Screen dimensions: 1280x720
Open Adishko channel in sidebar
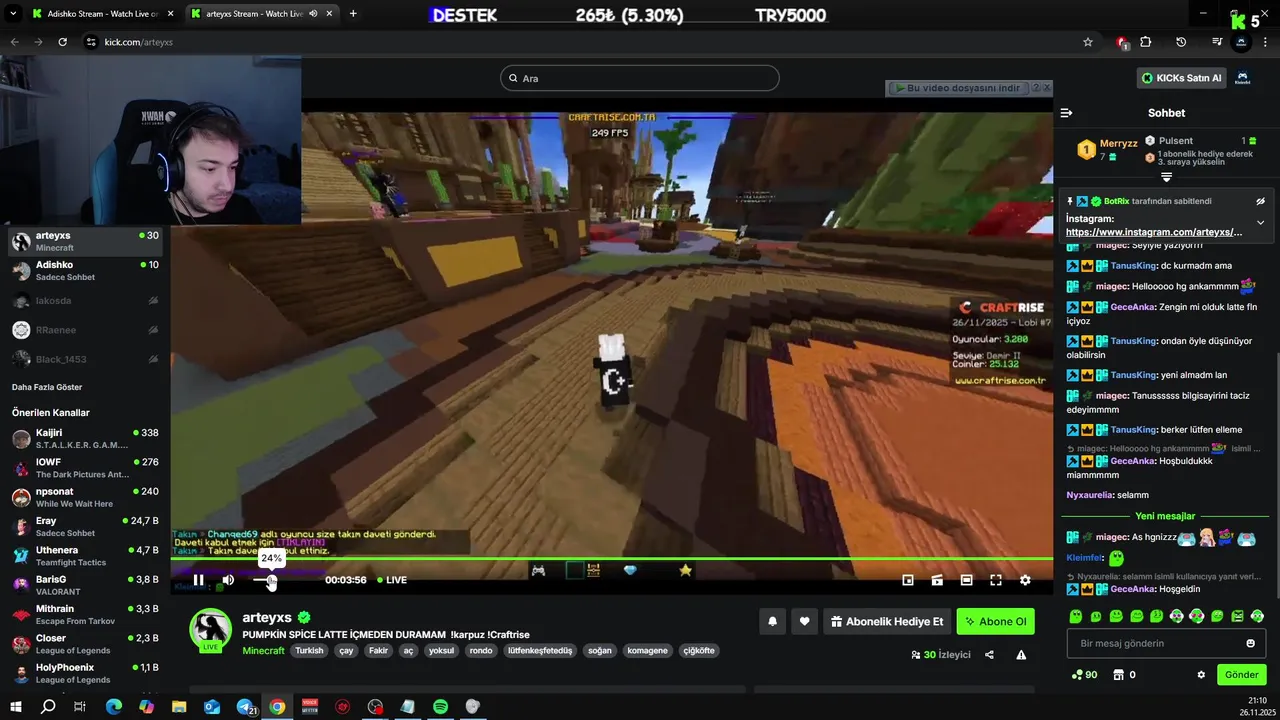[x=85, y=270]
